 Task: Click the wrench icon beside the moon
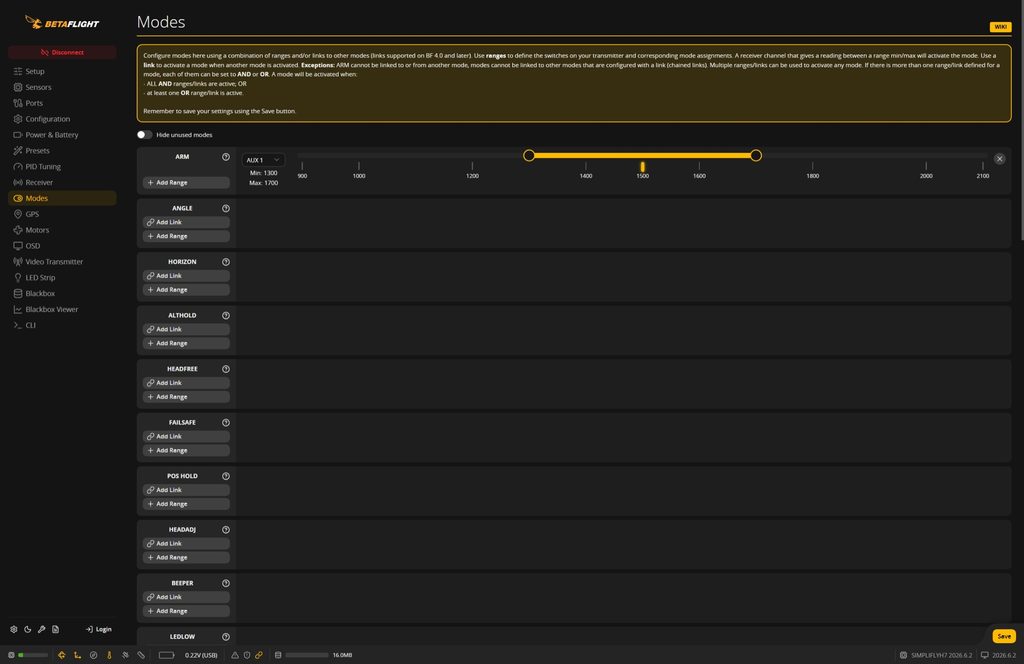coord(42,629)
